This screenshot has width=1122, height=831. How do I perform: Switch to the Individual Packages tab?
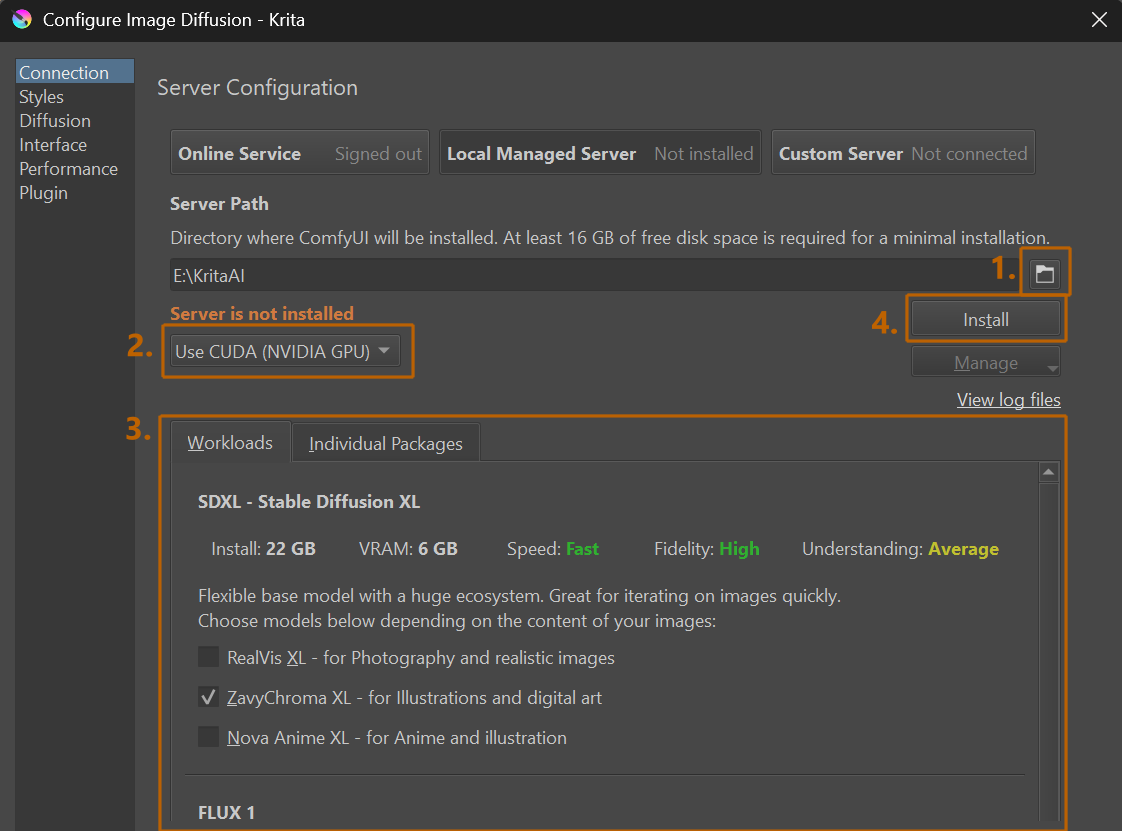(x=385, y=443)
